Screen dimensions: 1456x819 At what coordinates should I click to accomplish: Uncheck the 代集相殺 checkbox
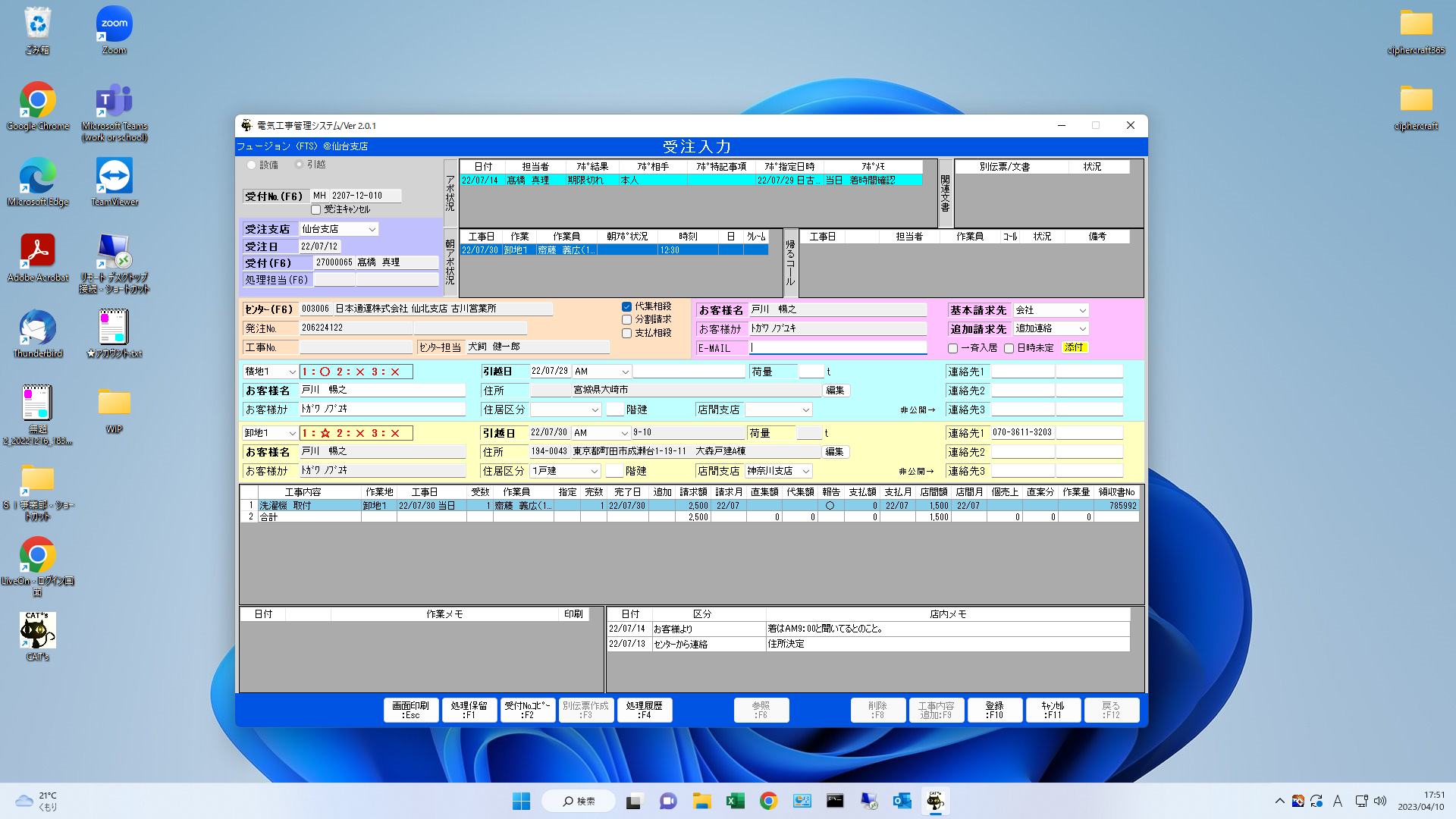626,306
